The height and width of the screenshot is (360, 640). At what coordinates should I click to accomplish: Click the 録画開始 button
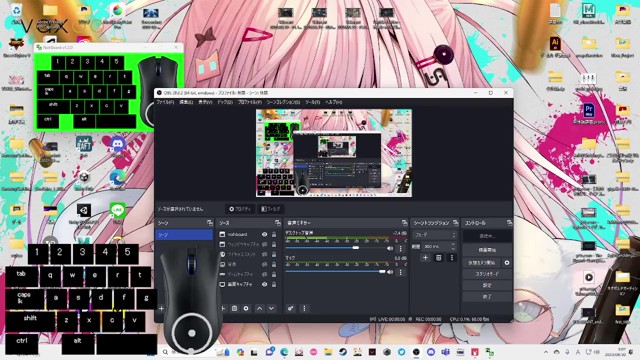pos(487,250)
